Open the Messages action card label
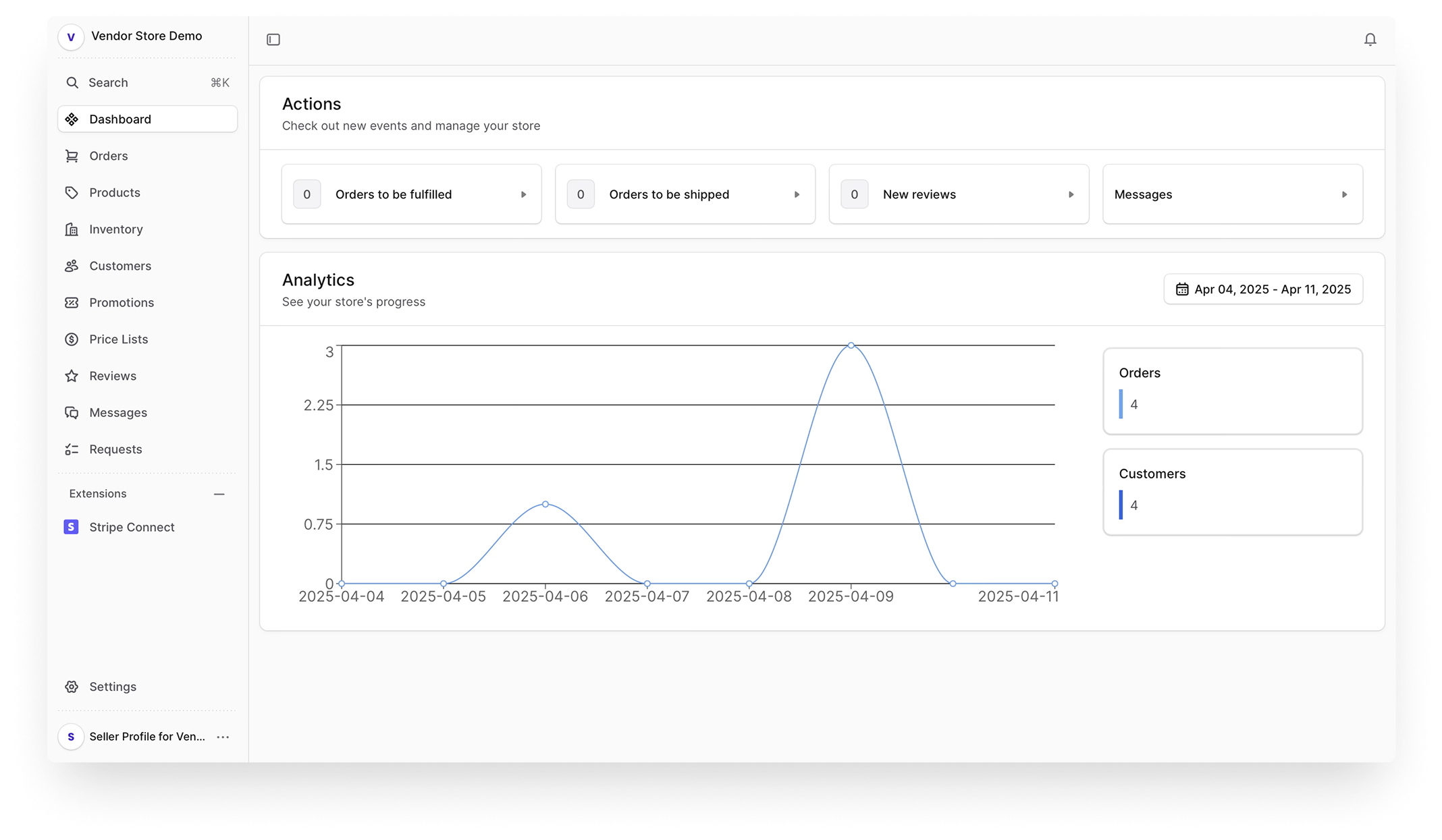The width and height of the screenshot is (1442, 840). 1143,194
